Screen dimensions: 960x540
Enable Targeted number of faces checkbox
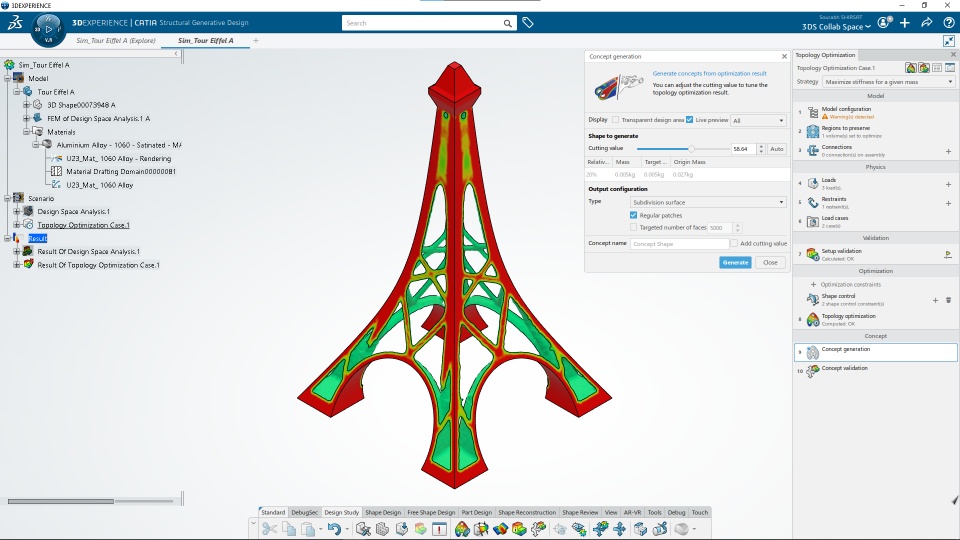point(634,227)
